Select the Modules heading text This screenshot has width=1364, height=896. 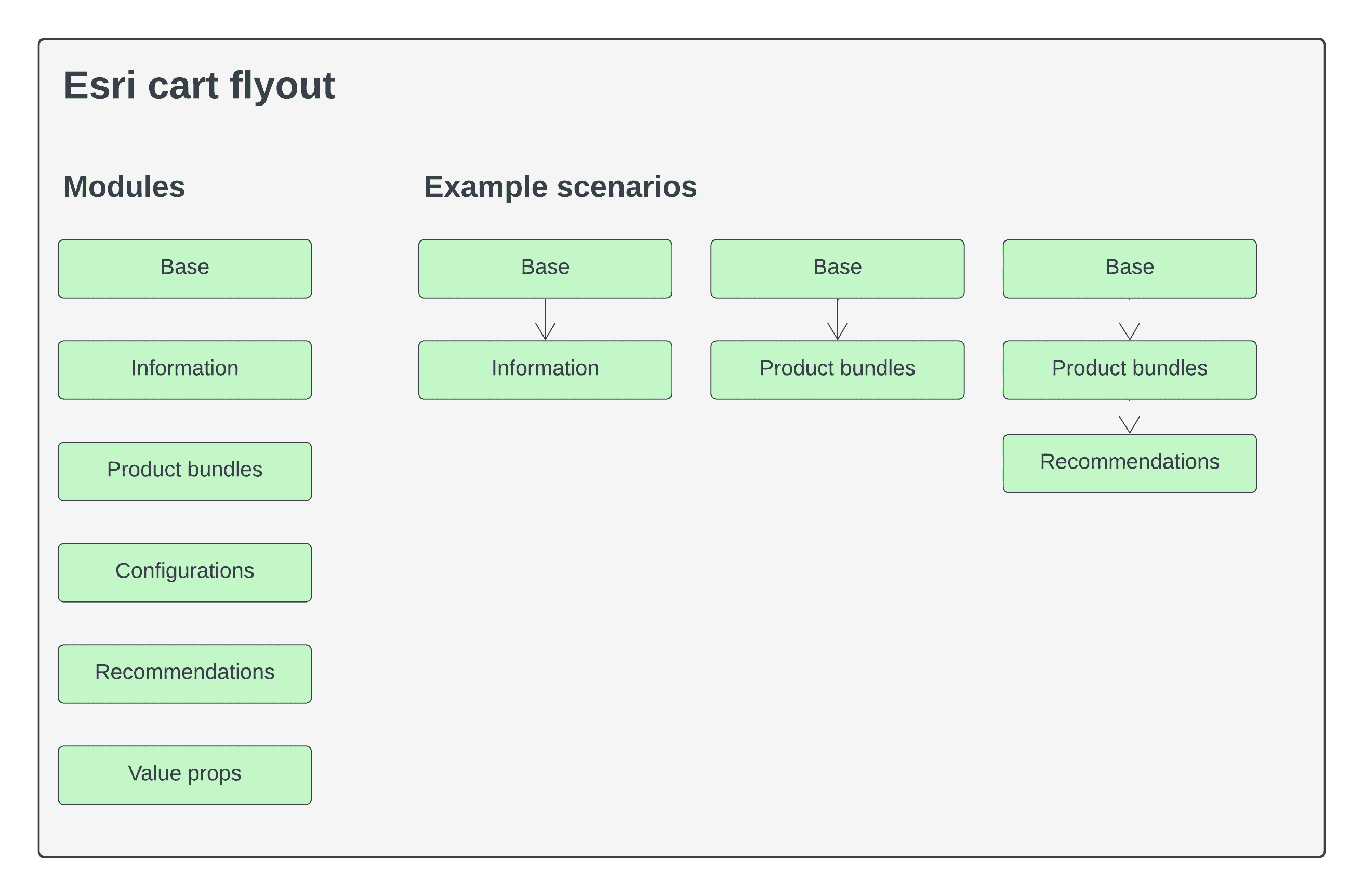click(x=124, y=187)
